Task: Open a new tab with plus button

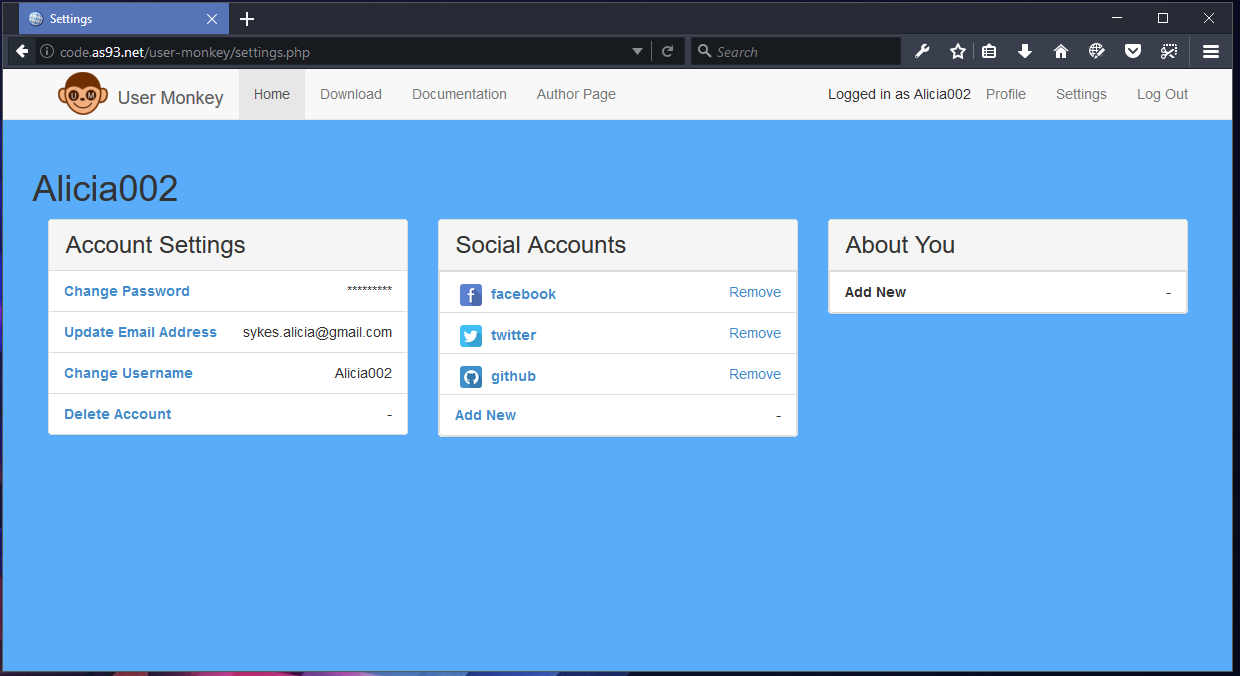Action: coord(247,19)
